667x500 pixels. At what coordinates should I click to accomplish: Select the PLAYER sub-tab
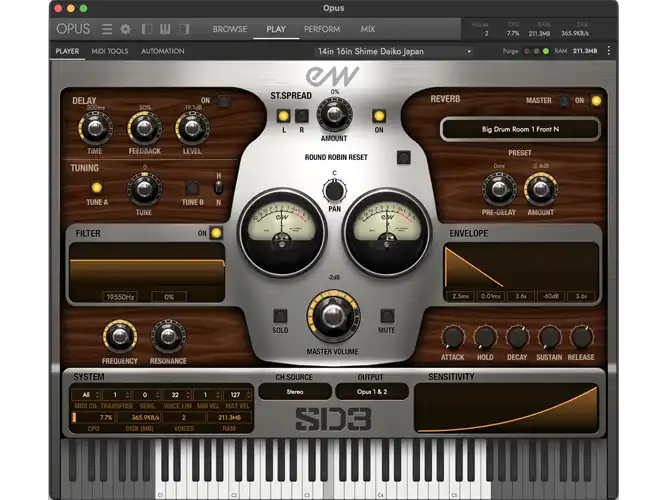[67, 51]
